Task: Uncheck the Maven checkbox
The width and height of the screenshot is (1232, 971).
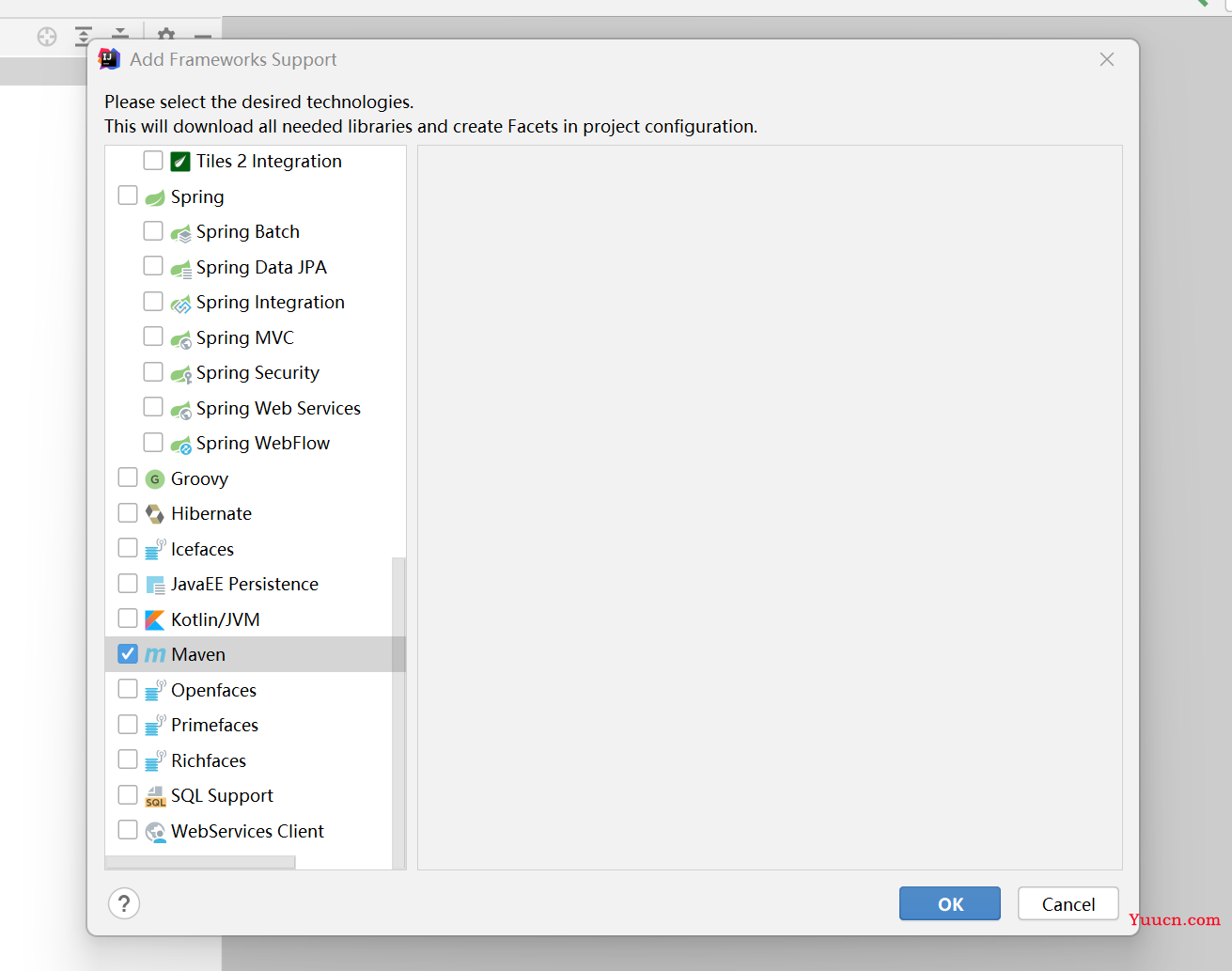Action: [128, 654]
